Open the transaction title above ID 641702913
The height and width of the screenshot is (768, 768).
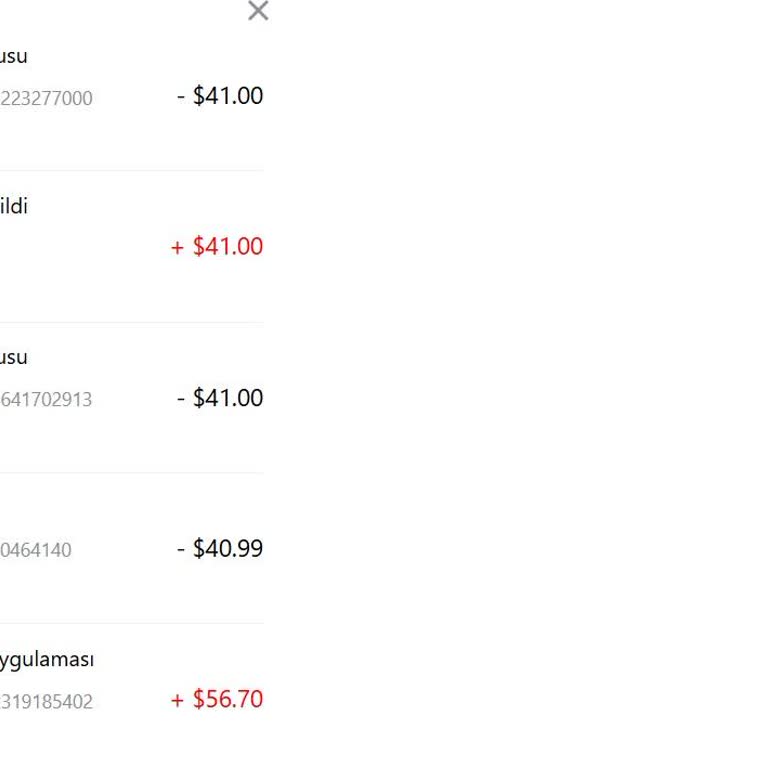tap(14, 357)
